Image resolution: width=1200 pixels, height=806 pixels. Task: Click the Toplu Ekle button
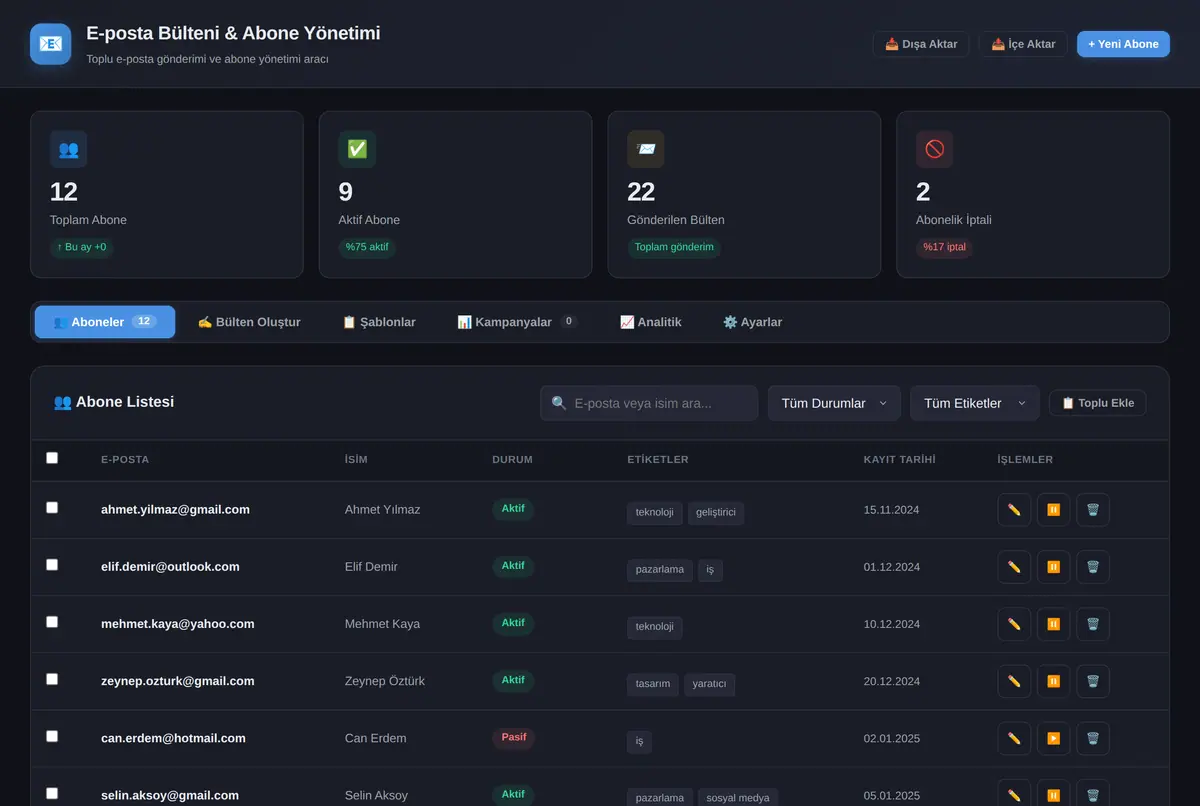[1098, 403]
